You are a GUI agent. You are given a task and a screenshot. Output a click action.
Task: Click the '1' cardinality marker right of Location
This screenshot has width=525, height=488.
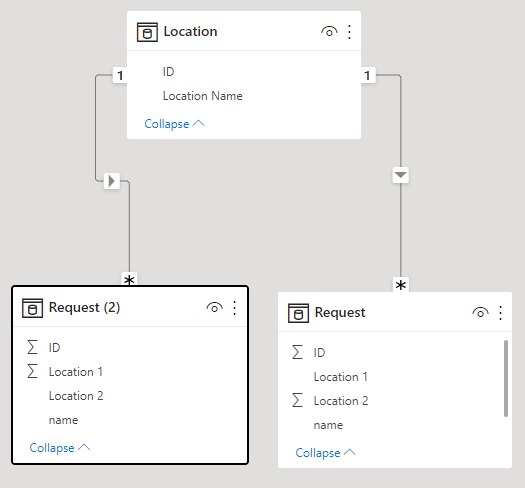click(x=368, y=75)
